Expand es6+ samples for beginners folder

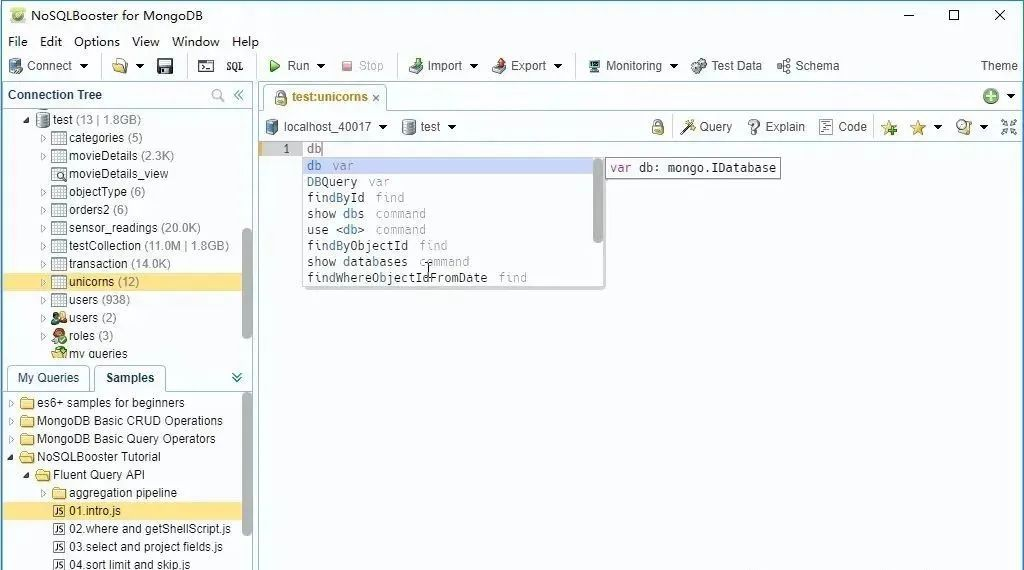11,404
